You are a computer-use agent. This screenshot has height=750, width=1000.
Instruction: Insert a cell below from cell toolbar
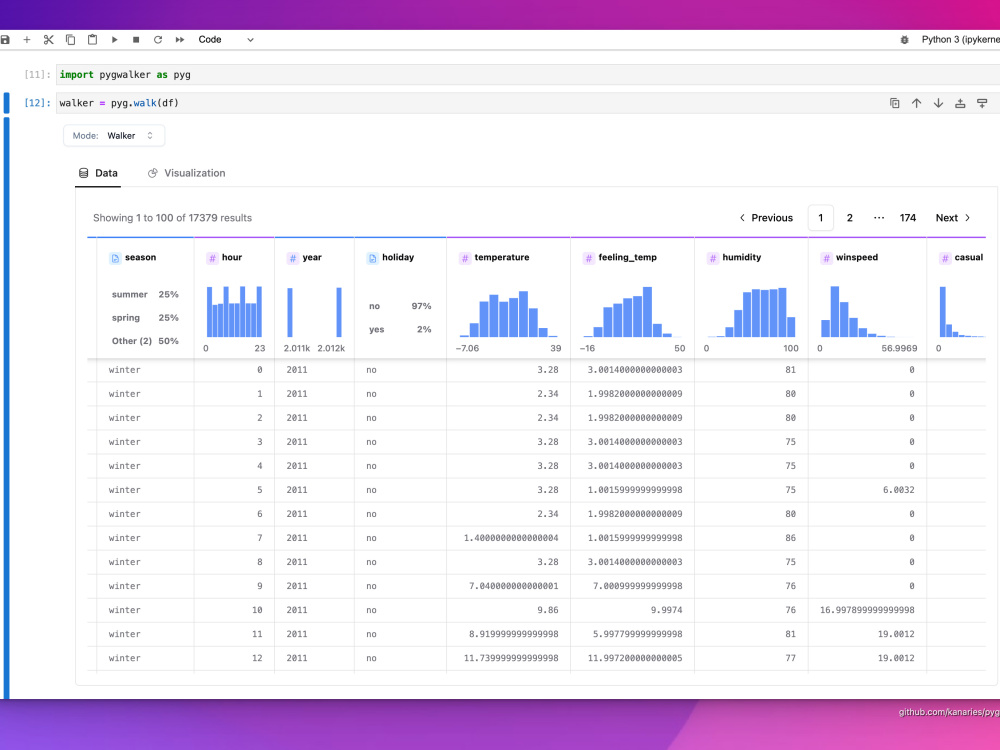982,103
